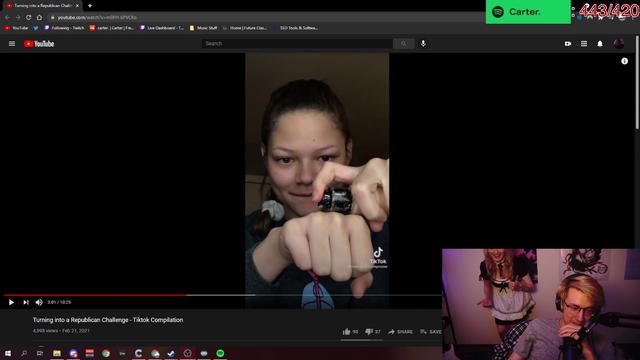Screen dimensions: 640x360
Task: Skip to the next video
Action: tap(26, 302)
